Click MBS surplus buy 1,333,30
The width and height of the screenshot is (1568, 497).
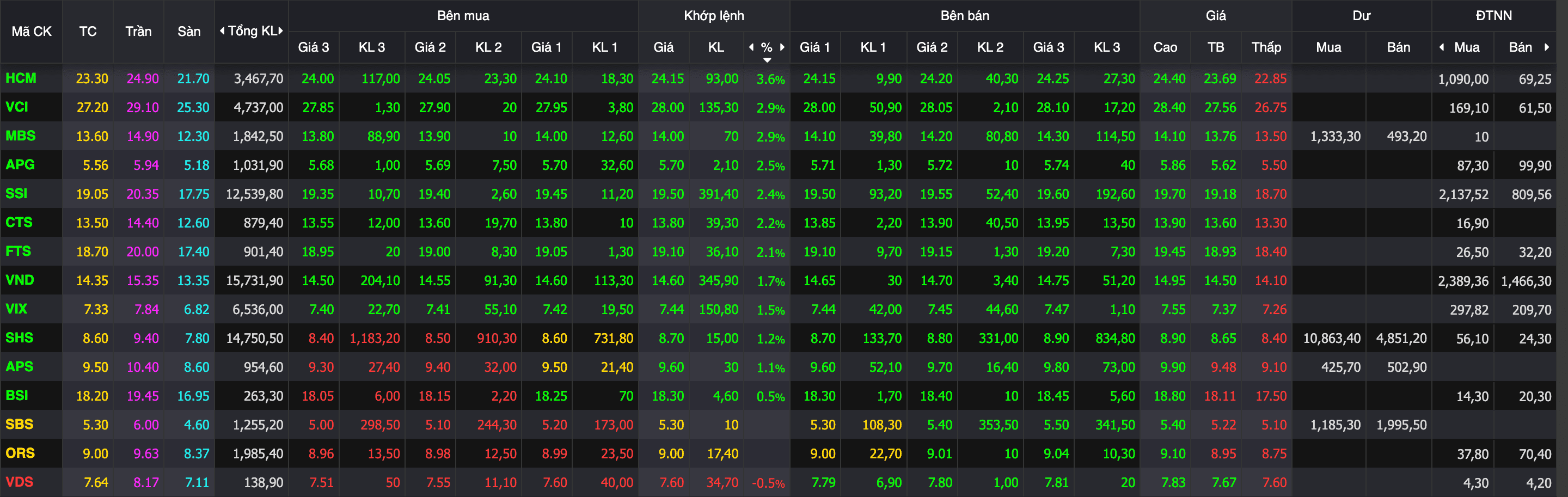point(1335,136)
